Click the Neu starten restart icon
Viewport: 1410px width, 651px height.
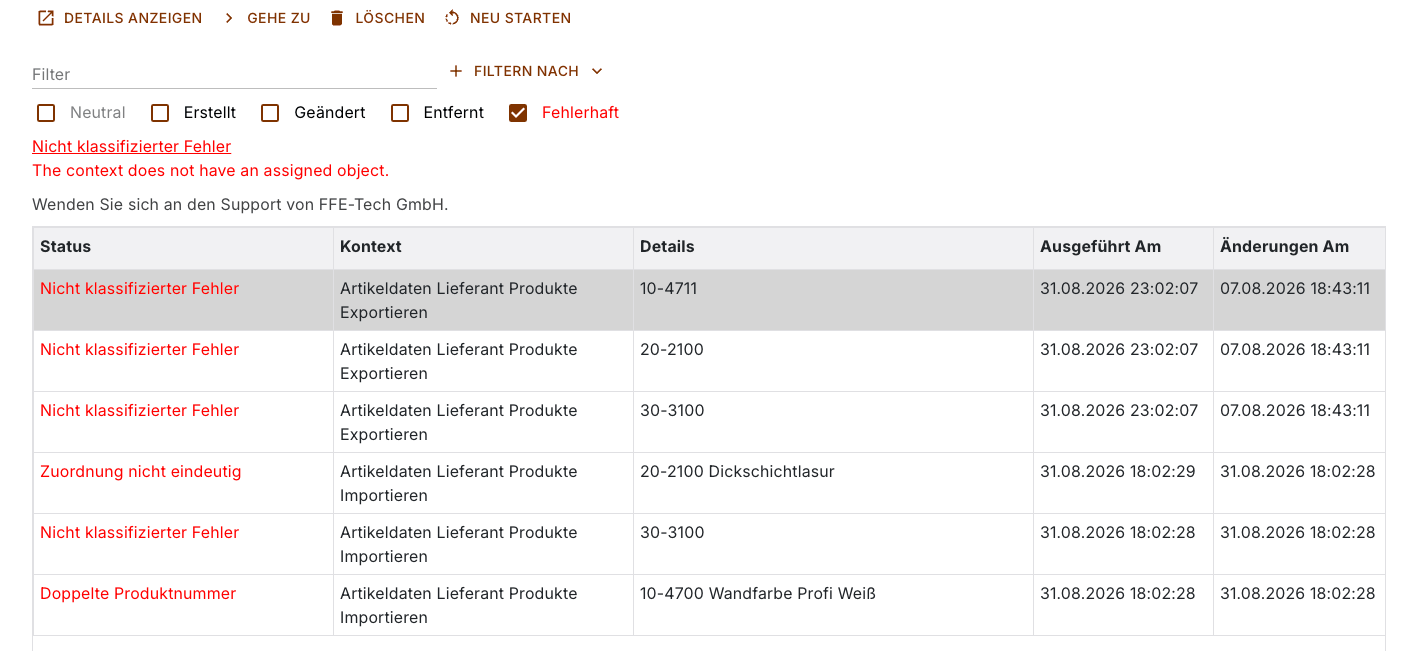click(x=452, y=18)
